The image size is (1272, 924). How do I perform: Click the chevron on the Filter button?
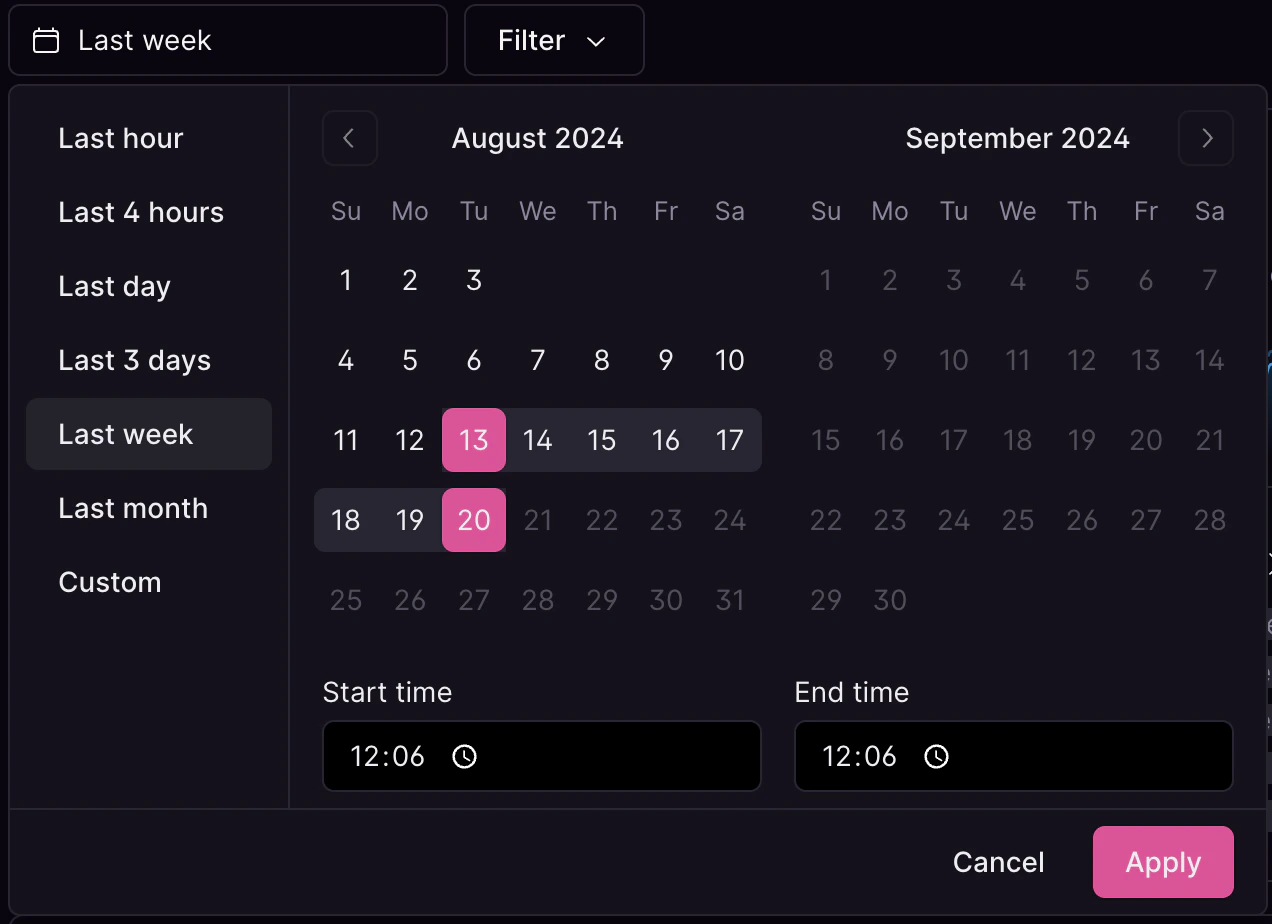pos(595,42)
